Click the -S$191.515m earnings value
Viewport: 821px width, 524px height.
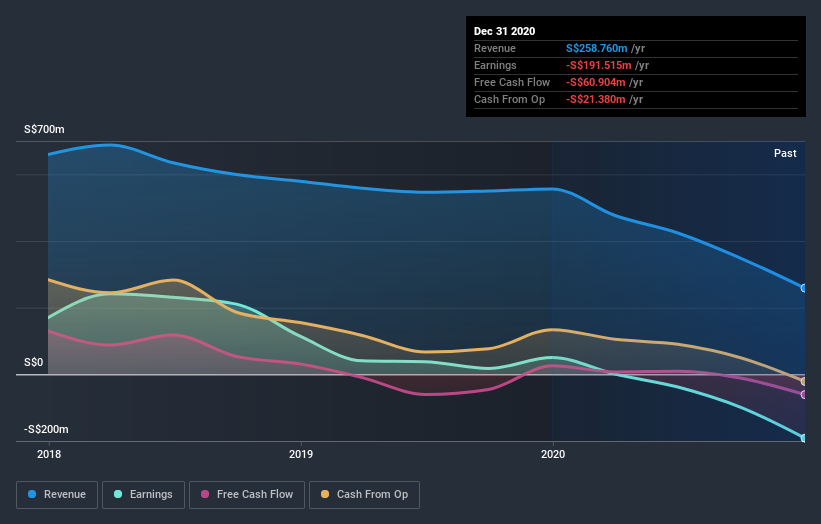click(598, 65)
